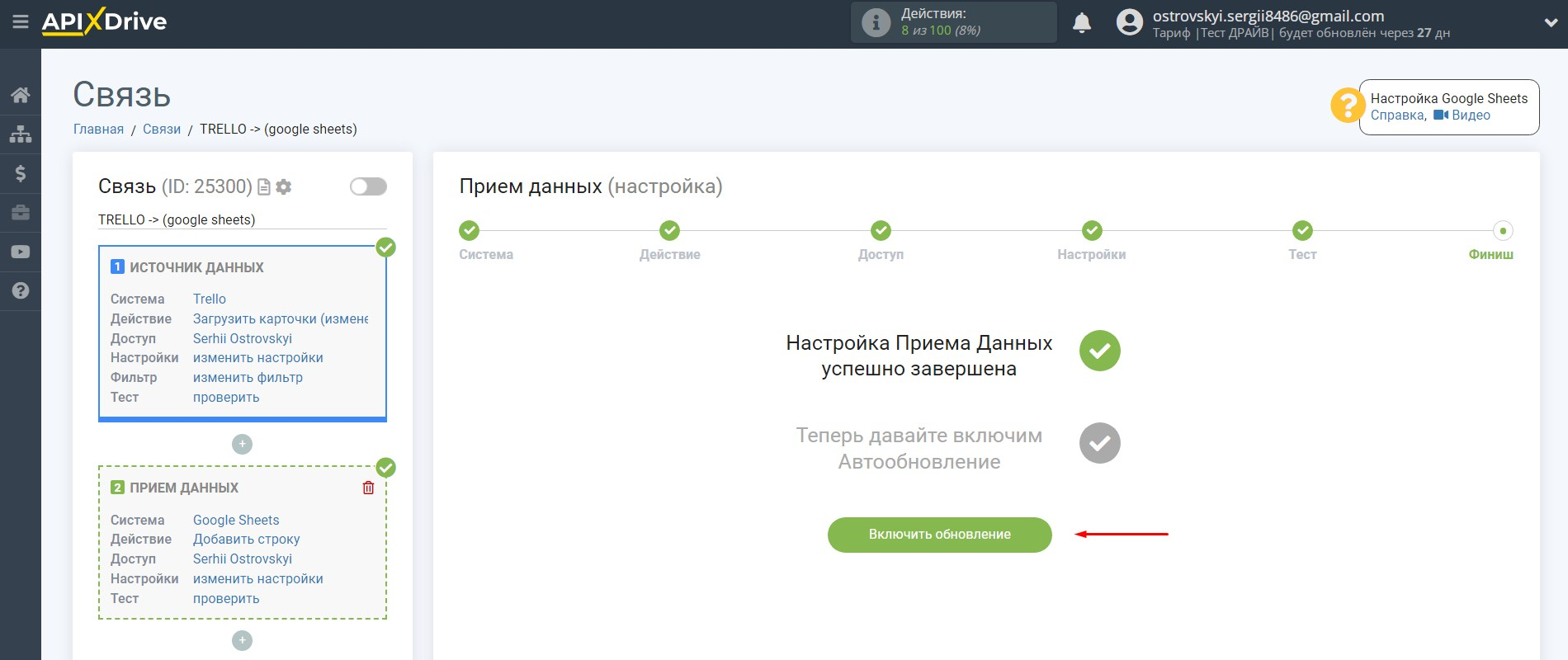Open the Справка help link

coord(1398,115)
